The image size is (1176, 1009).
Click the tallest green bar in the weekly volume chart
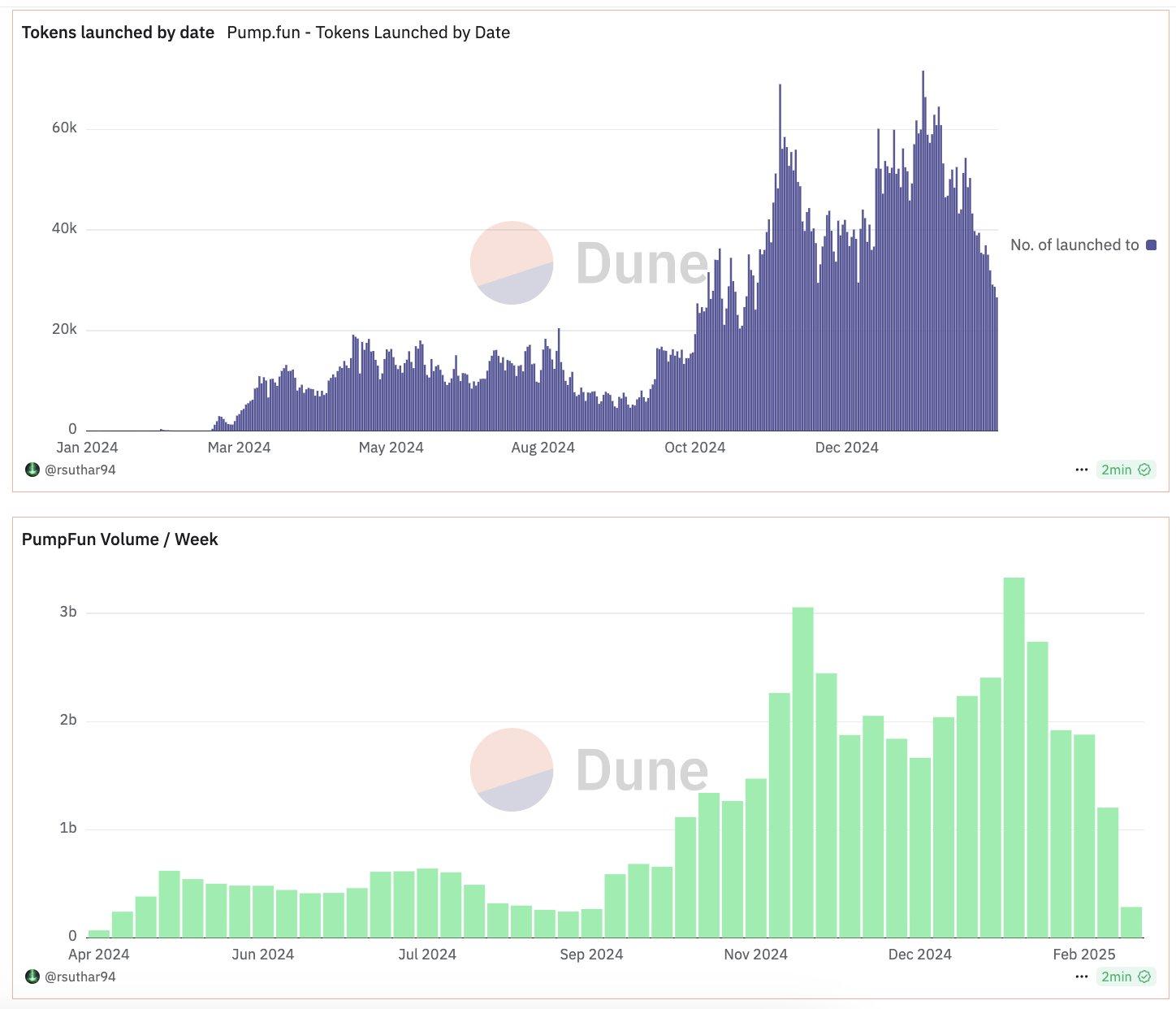(x=1014, y=756)
